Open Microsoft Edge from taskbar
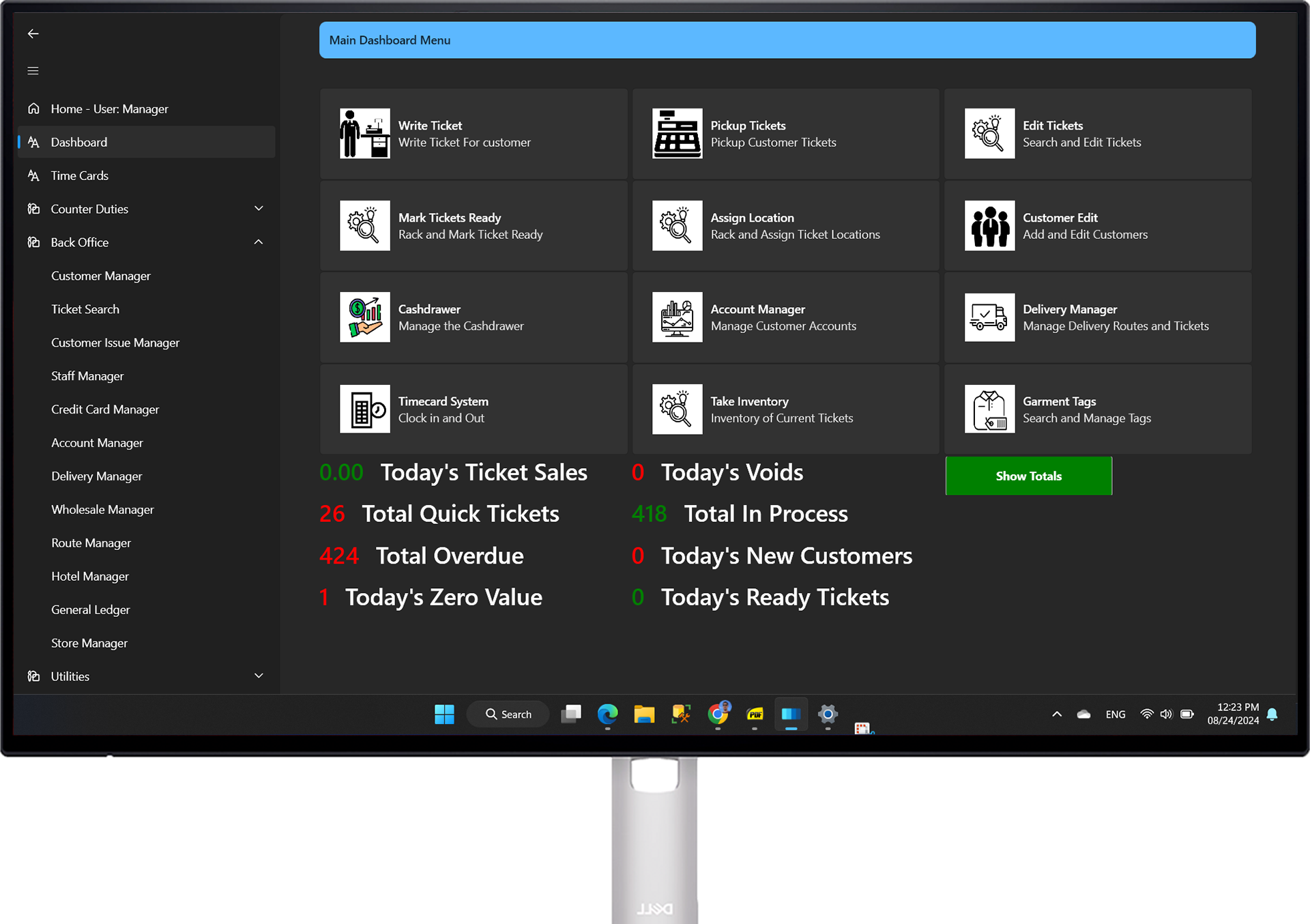1310x924 pixels. [607, 714]
